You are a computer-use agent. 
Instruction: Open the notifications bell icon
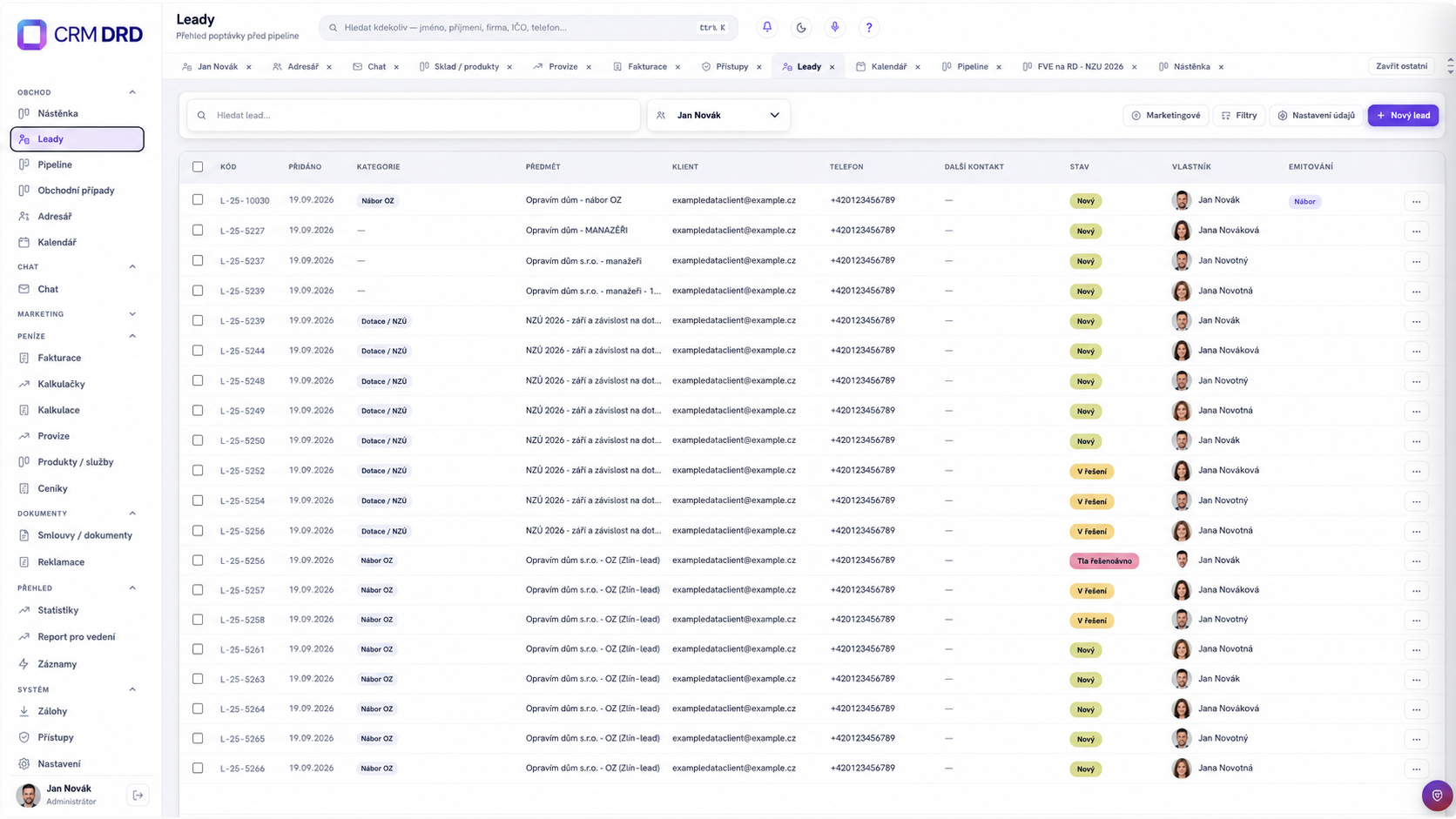(x=767, y=27)
